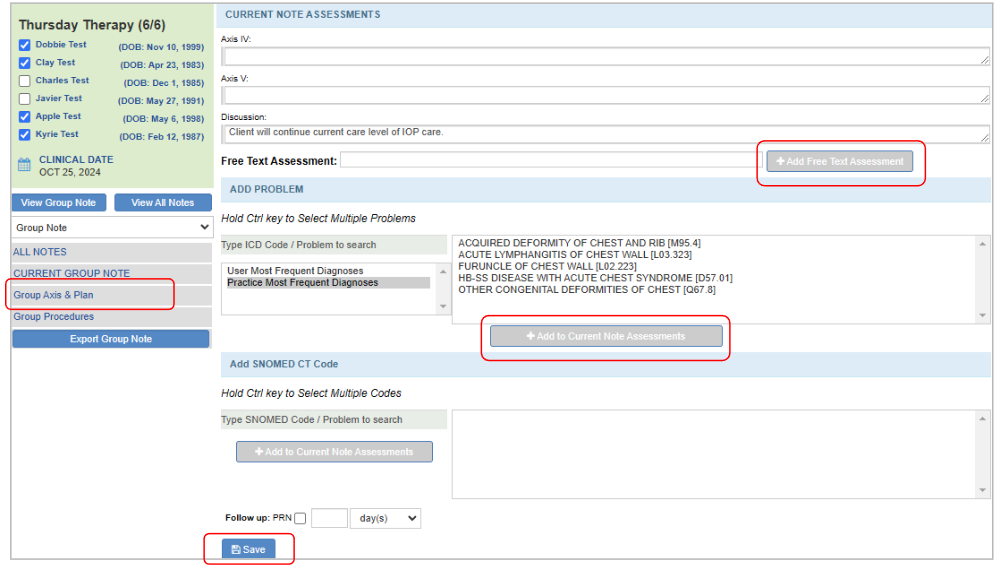Check the Charles Test checkbox

point(25,81)
